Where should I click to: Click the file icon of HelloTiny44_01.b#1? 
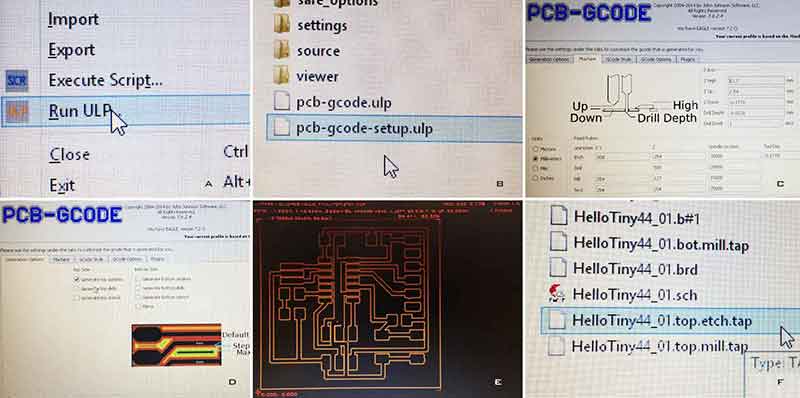559,216
